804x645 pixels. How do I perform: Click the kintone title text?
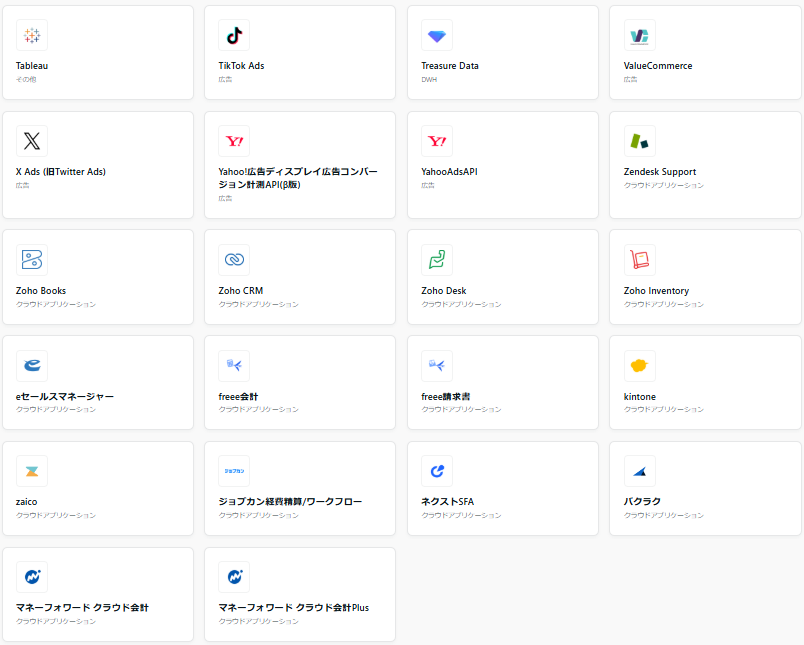click(639, 396)
